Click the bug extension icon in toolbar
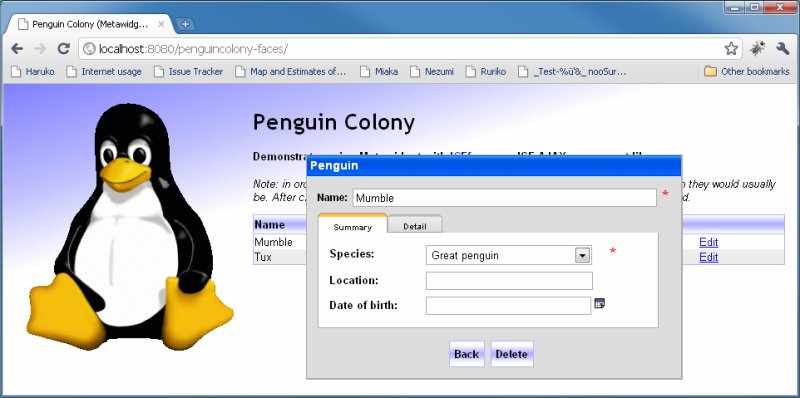 (x=758, y=49)
